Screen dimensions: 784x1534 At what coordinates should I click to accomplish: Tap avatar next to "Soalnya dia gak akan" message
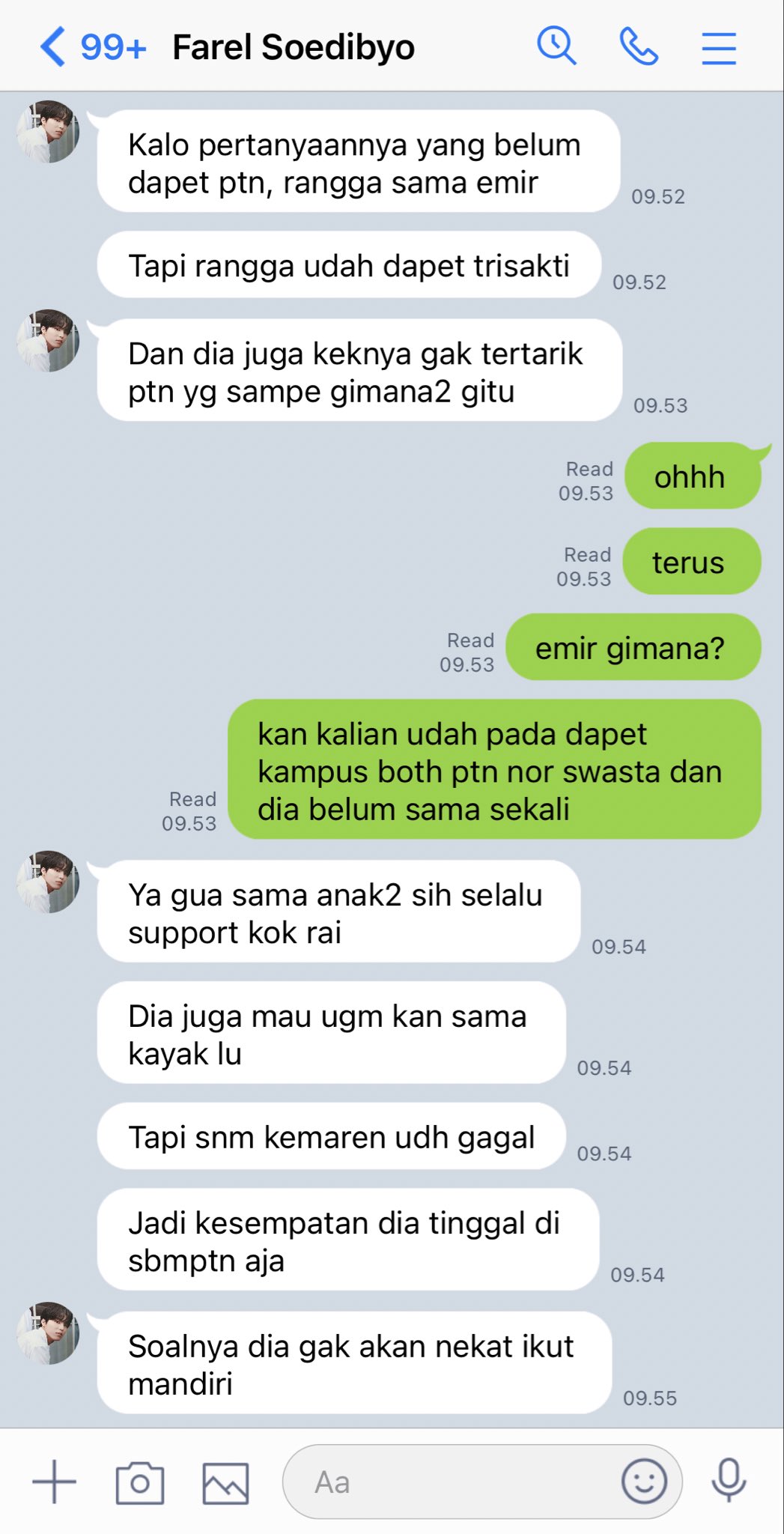(48, 1333)
